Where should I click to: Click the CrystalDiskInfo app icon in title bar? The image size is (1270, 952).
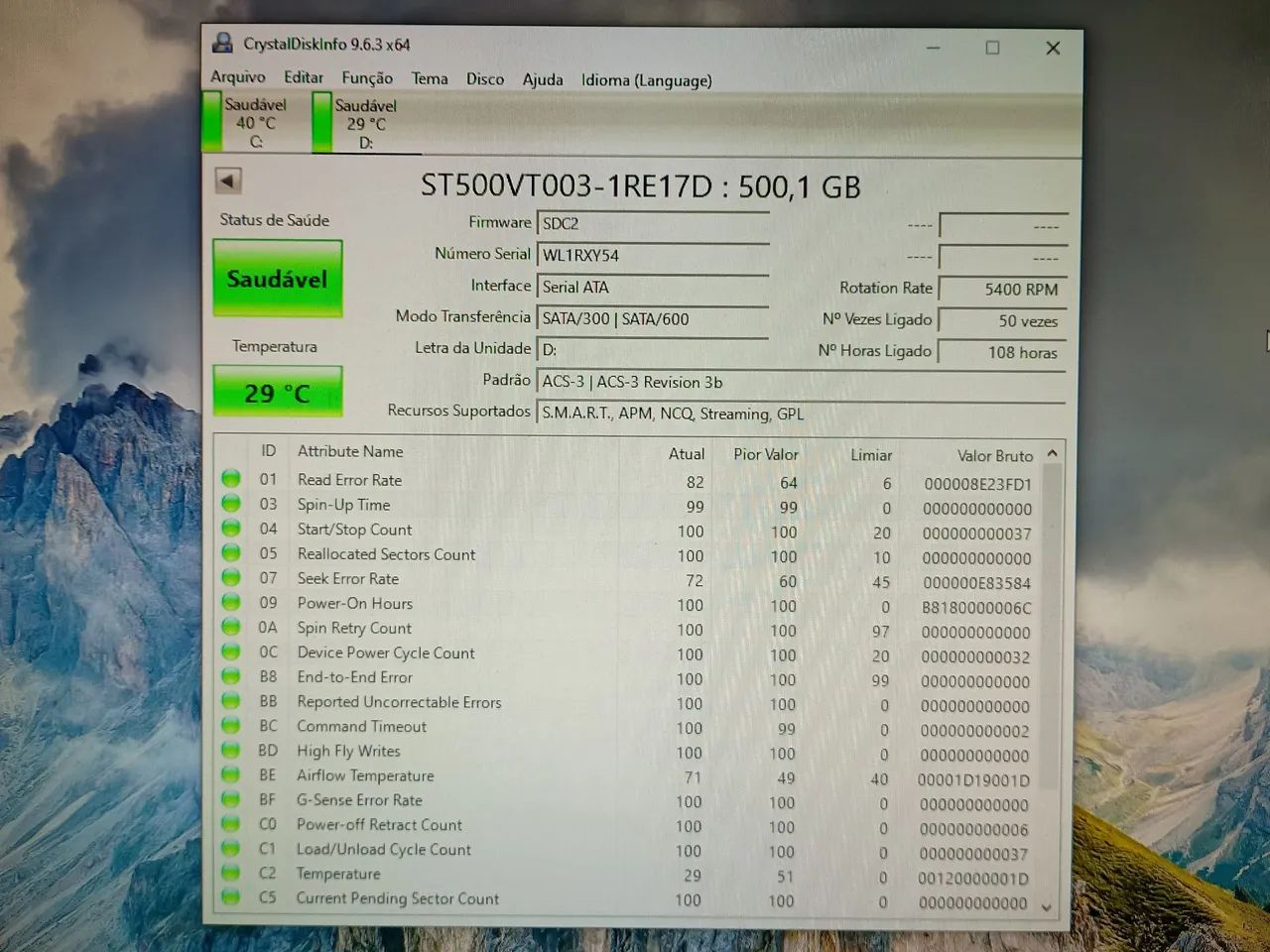pyautogui.click(x=222, y=44)
